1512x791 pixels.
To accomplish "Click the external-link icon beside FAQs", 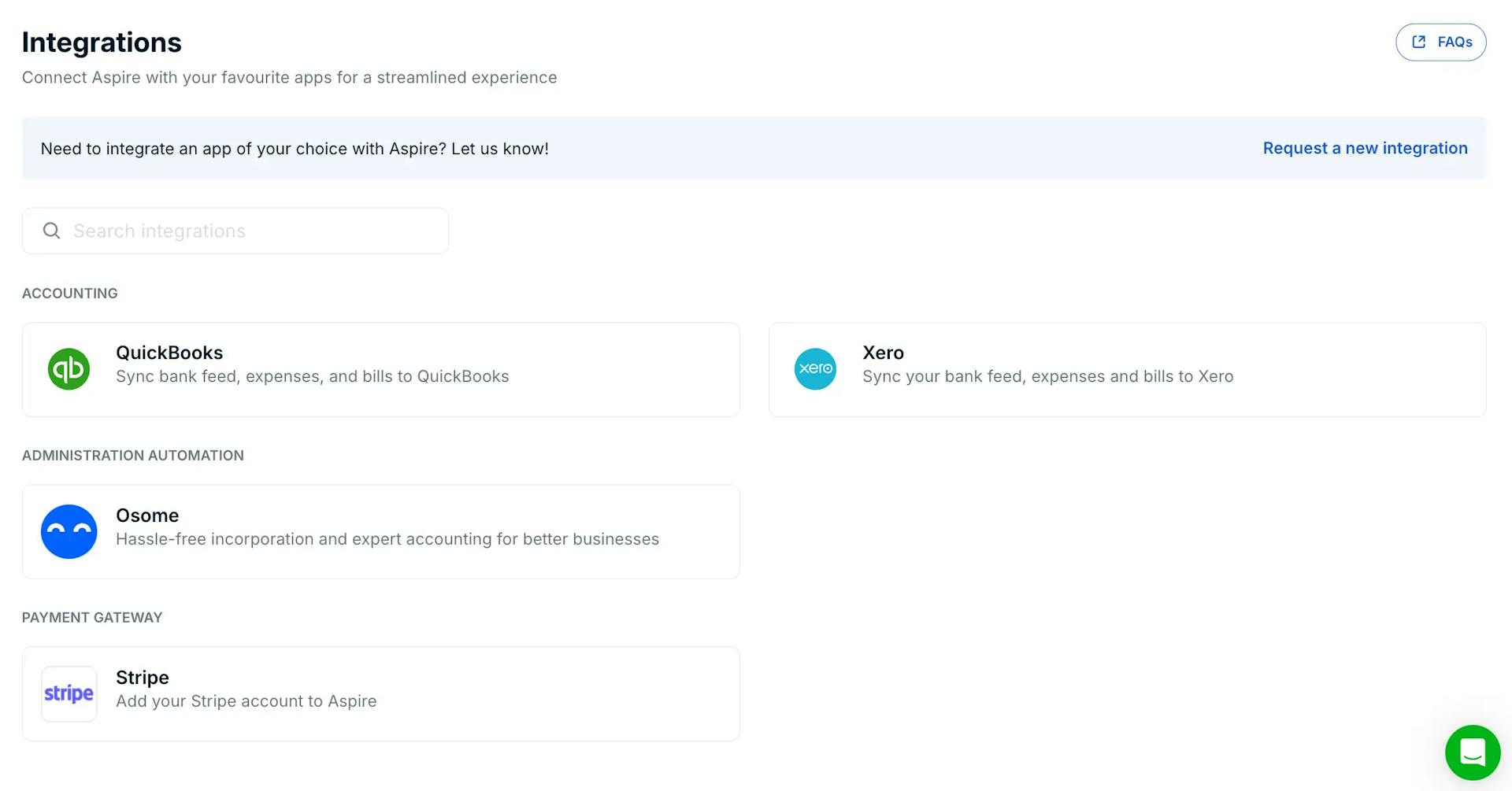I will pos(1419,43).
